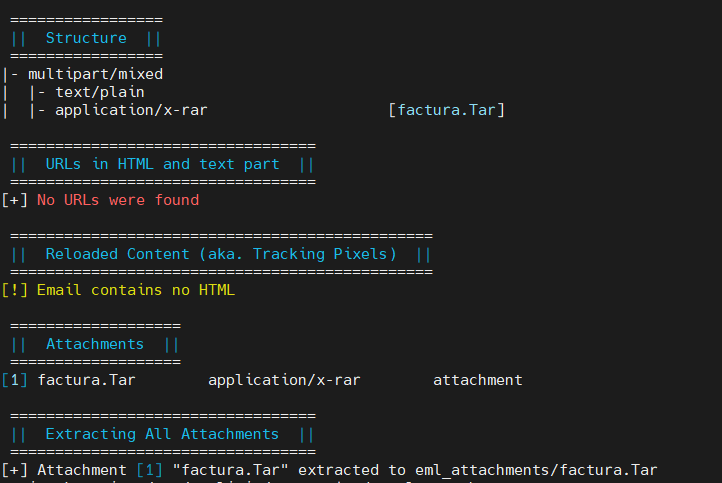This screenshot has height=483, width=722.
Task: Click the '[+]' marker before 'No URLs'
Action: click(14, 200)
